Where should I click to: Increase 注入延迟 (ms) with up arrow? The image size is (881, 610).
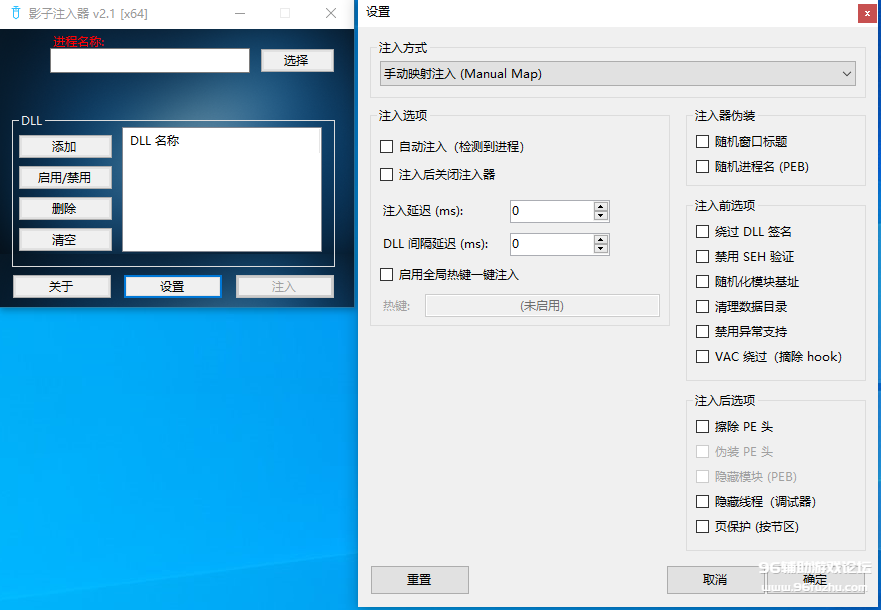click(601, 207)
